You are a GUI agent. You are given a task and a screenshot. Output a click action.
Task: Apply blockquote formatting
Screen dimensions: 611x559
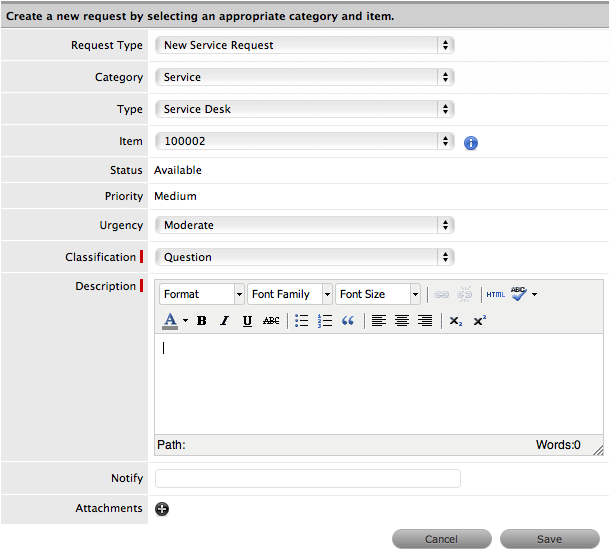coord(348,321)
